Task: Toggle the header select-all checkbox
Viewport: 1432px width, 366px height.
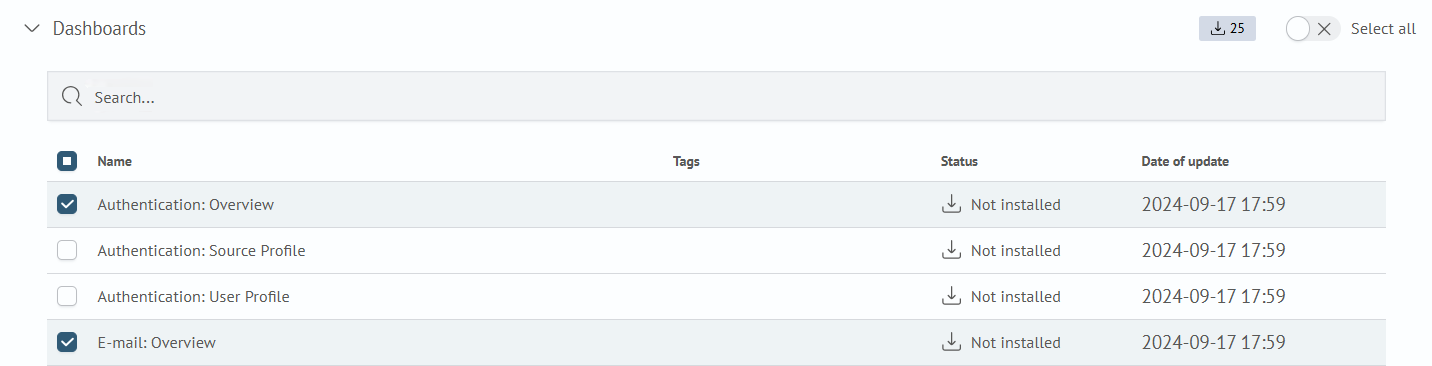Action: click(67, 161)
